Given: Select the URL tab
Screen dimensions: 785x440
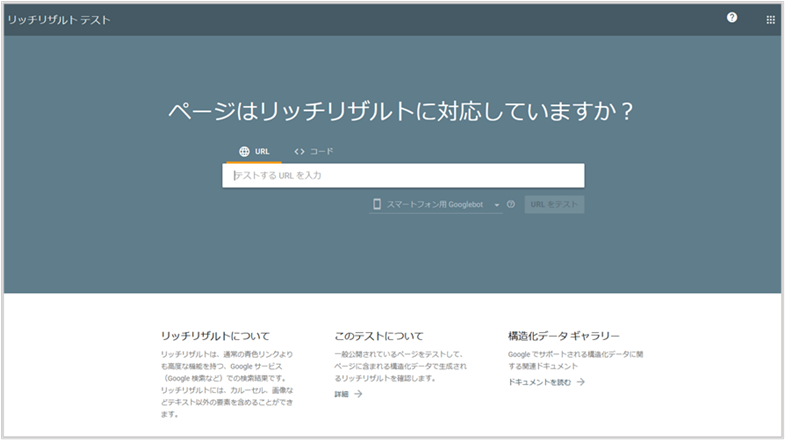Looking at the screenshot, I should pyautogui.click(x=254, y=152).
